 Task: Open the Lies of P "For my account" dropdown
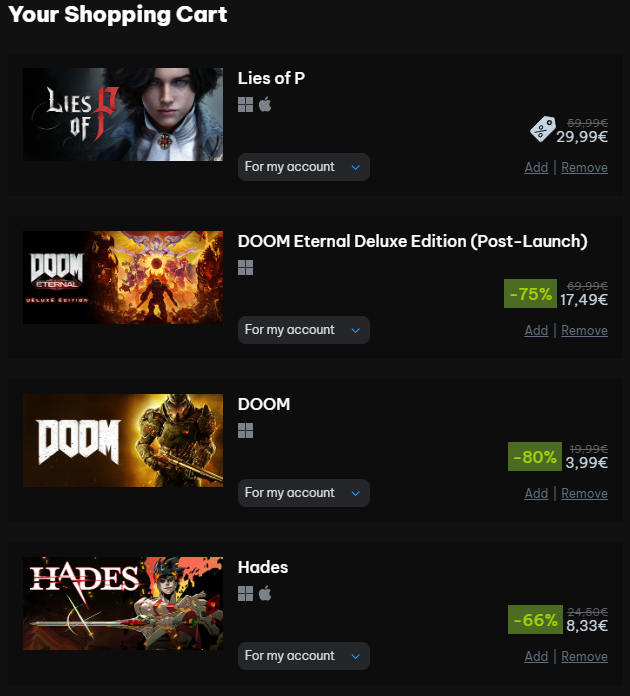click(x=304, y=167)
